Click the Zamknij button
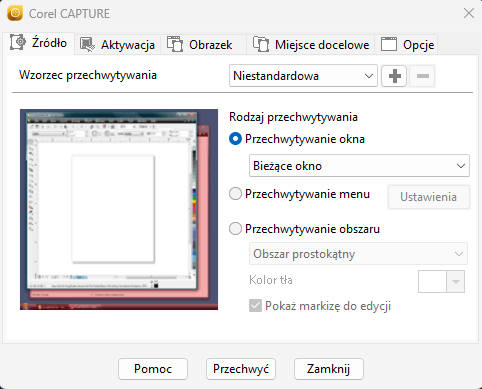This screenshot has width=482, height=389. coord(329,369)
